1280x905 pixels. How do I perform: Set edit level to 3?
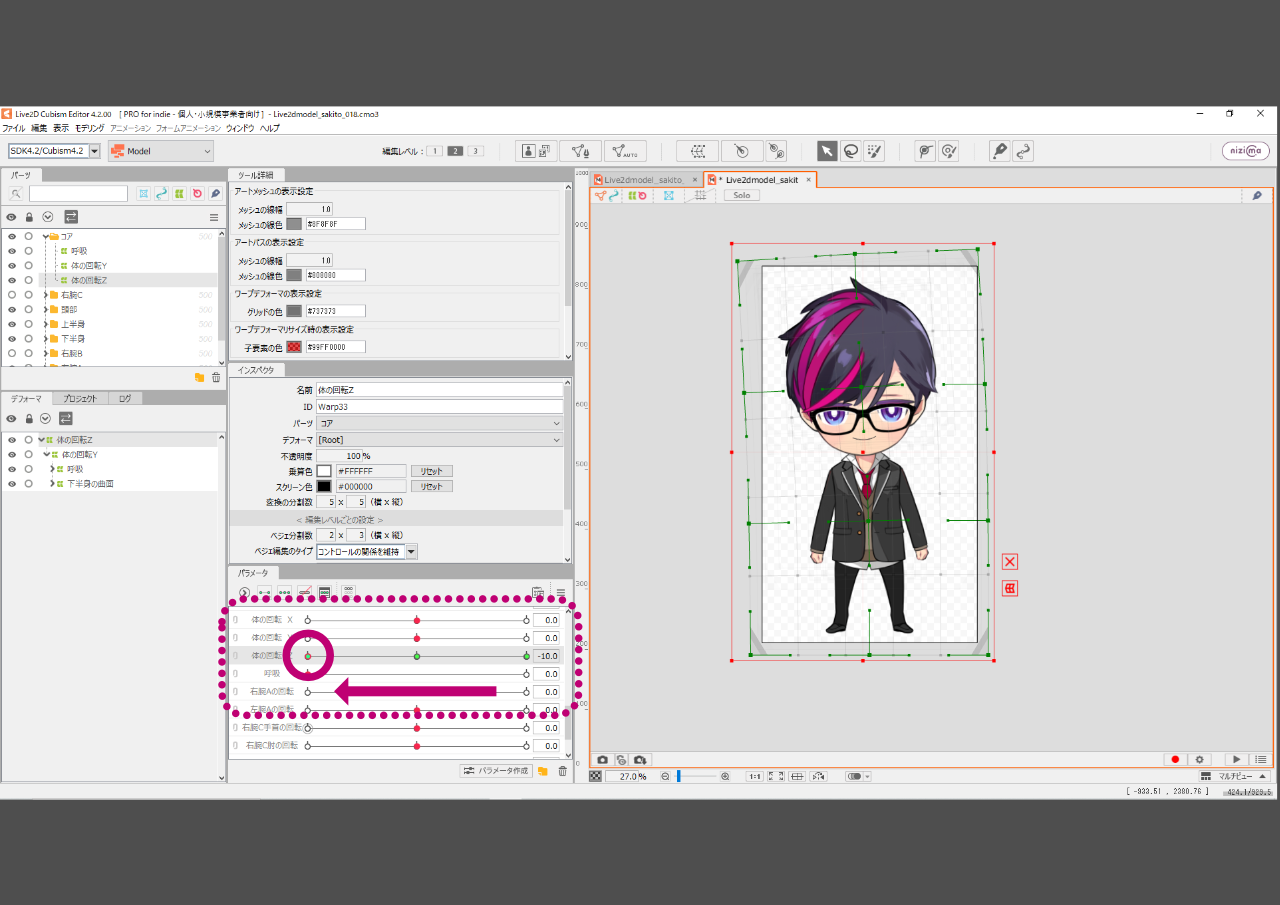pos(476,151)
